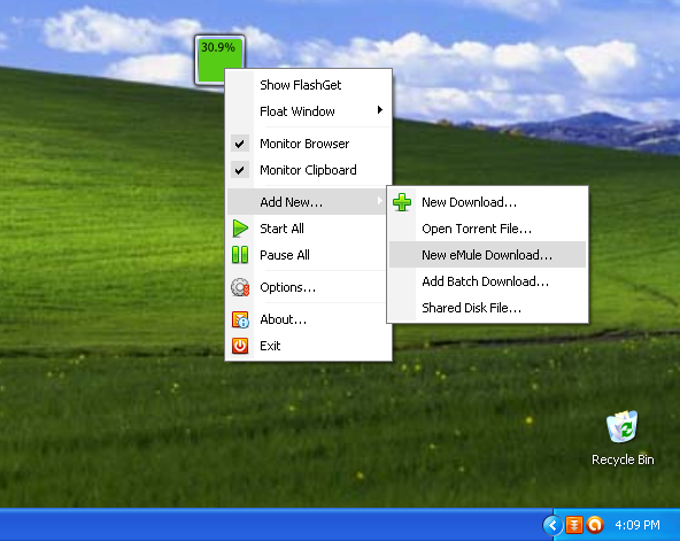680x541 pixels.
Task: Click the About info icon
Action: (x=240, y=320)
